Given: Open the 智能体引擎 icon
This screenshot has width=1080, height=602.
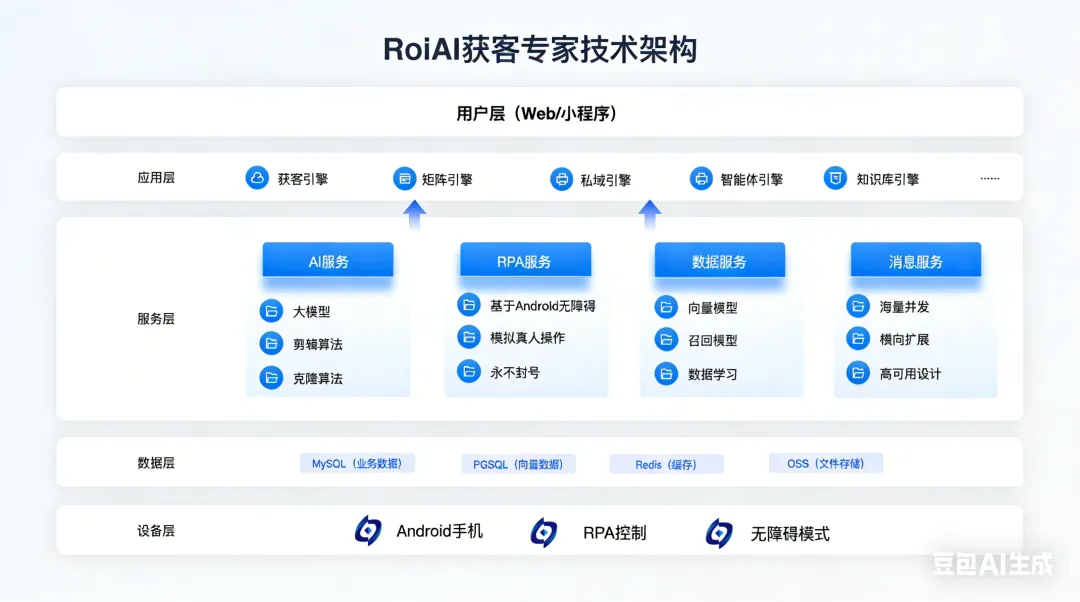Looking at the screenshot, I should coord(701,178).
